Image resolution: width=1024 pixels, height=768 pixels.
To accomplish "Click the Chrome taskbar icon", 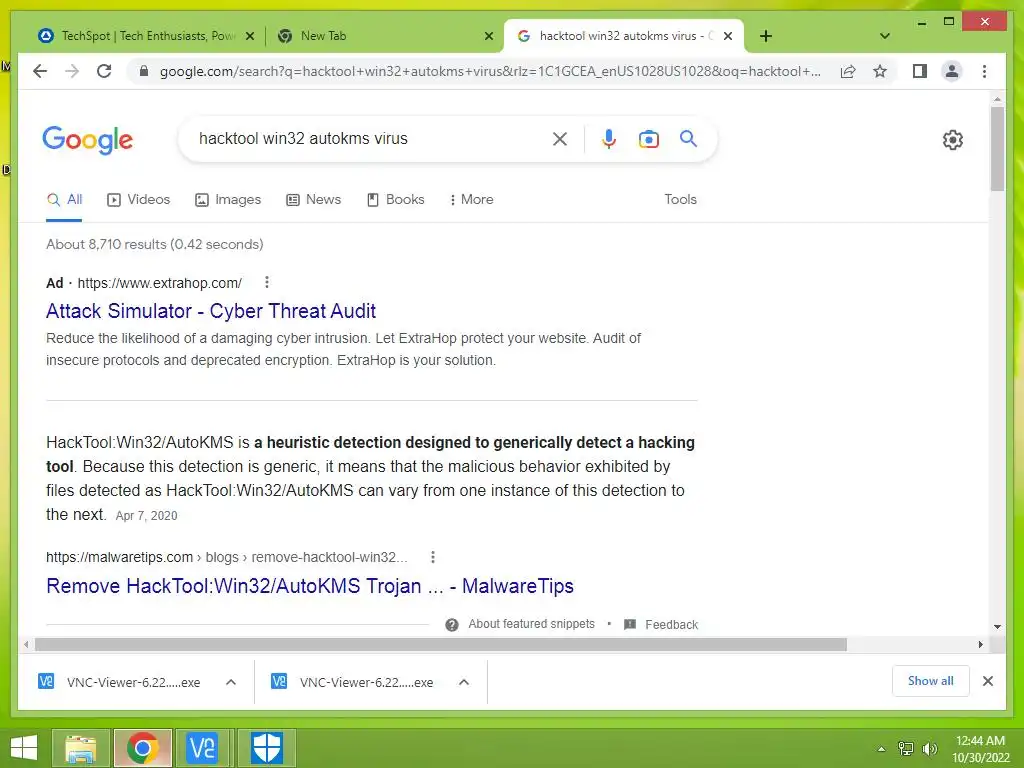I will [x=142, y=748].
